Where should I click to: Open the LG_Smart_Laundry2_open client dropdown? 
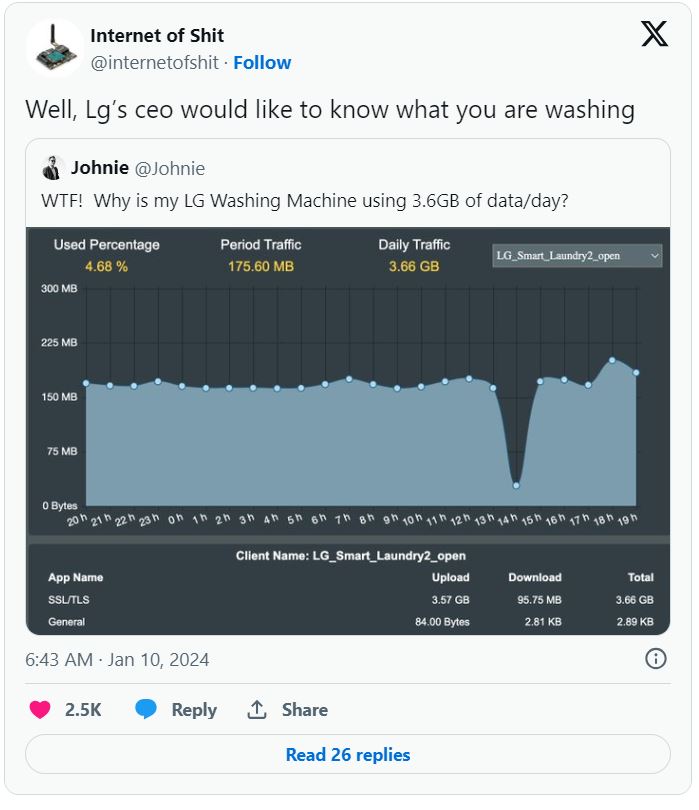click(x=577, y=256)
